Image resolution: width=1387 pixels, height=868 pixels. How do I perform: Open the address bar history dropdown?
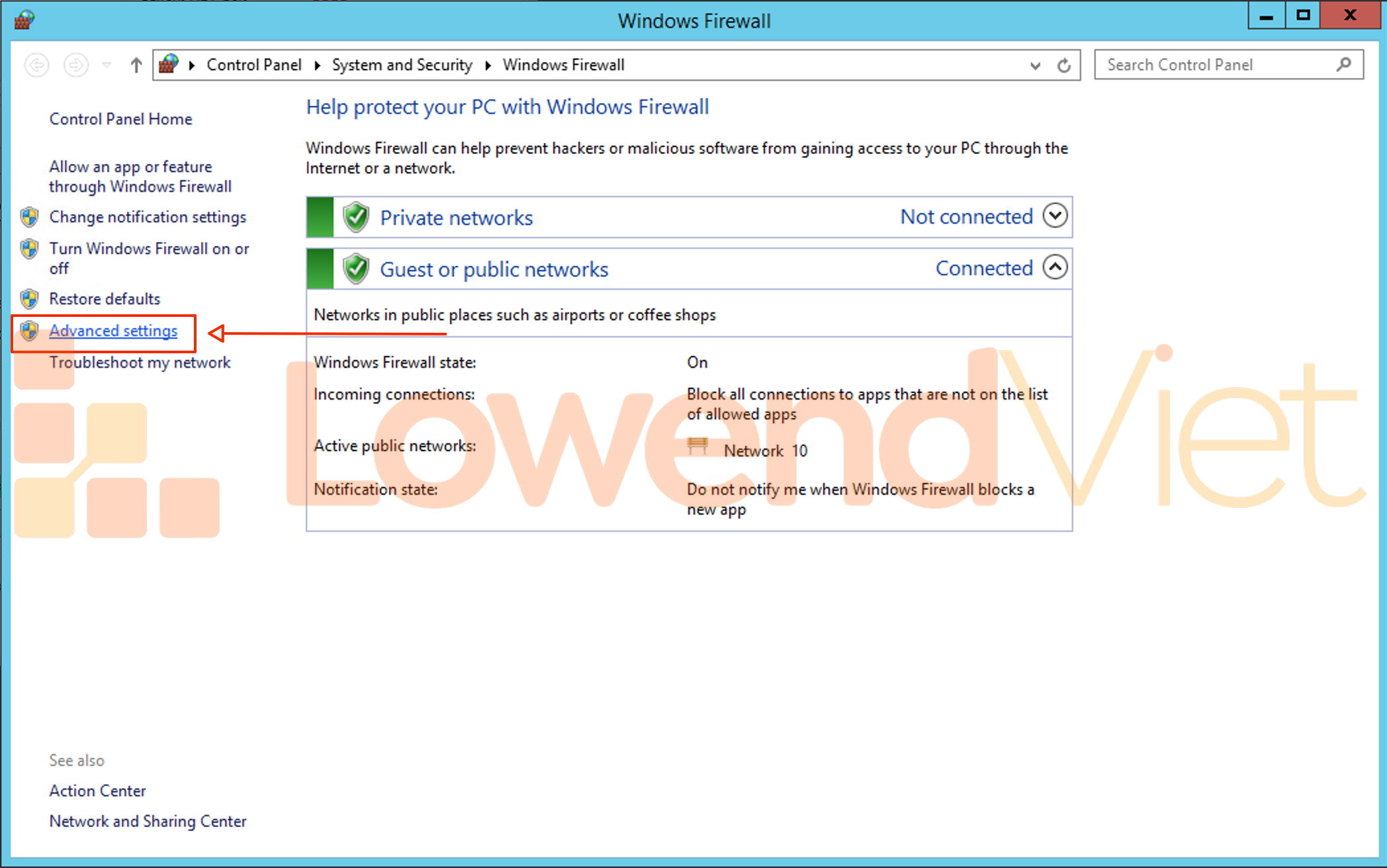1035,65
